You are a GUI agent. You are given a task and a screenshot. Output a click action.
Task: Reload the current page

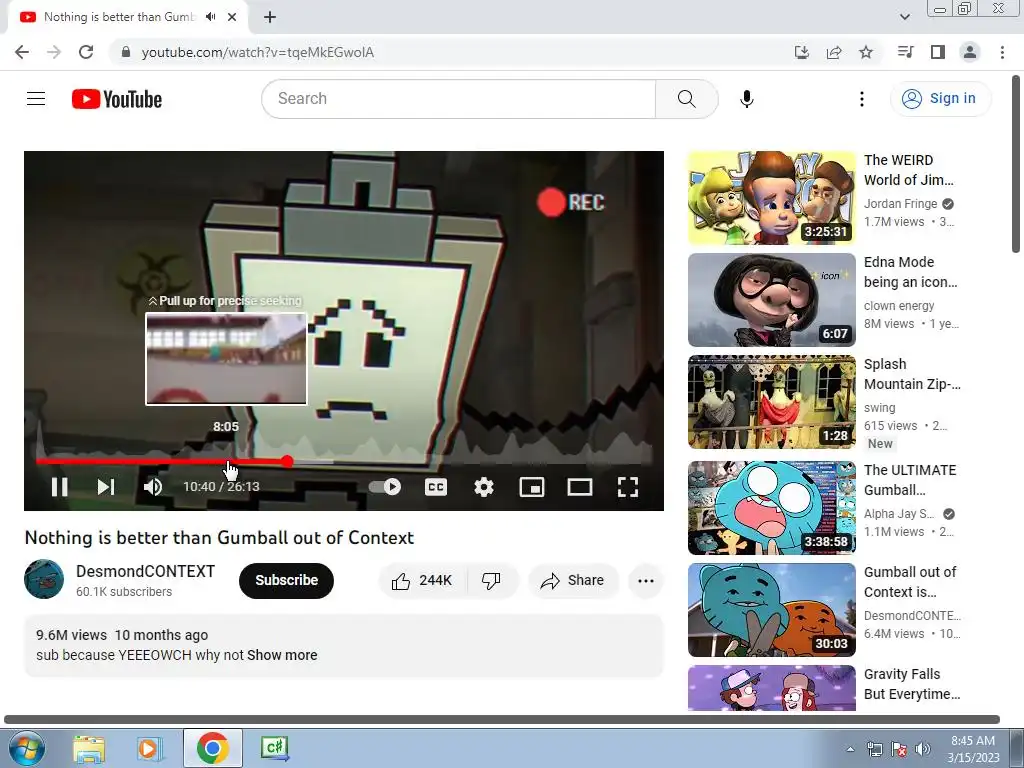tap(86, 52)
